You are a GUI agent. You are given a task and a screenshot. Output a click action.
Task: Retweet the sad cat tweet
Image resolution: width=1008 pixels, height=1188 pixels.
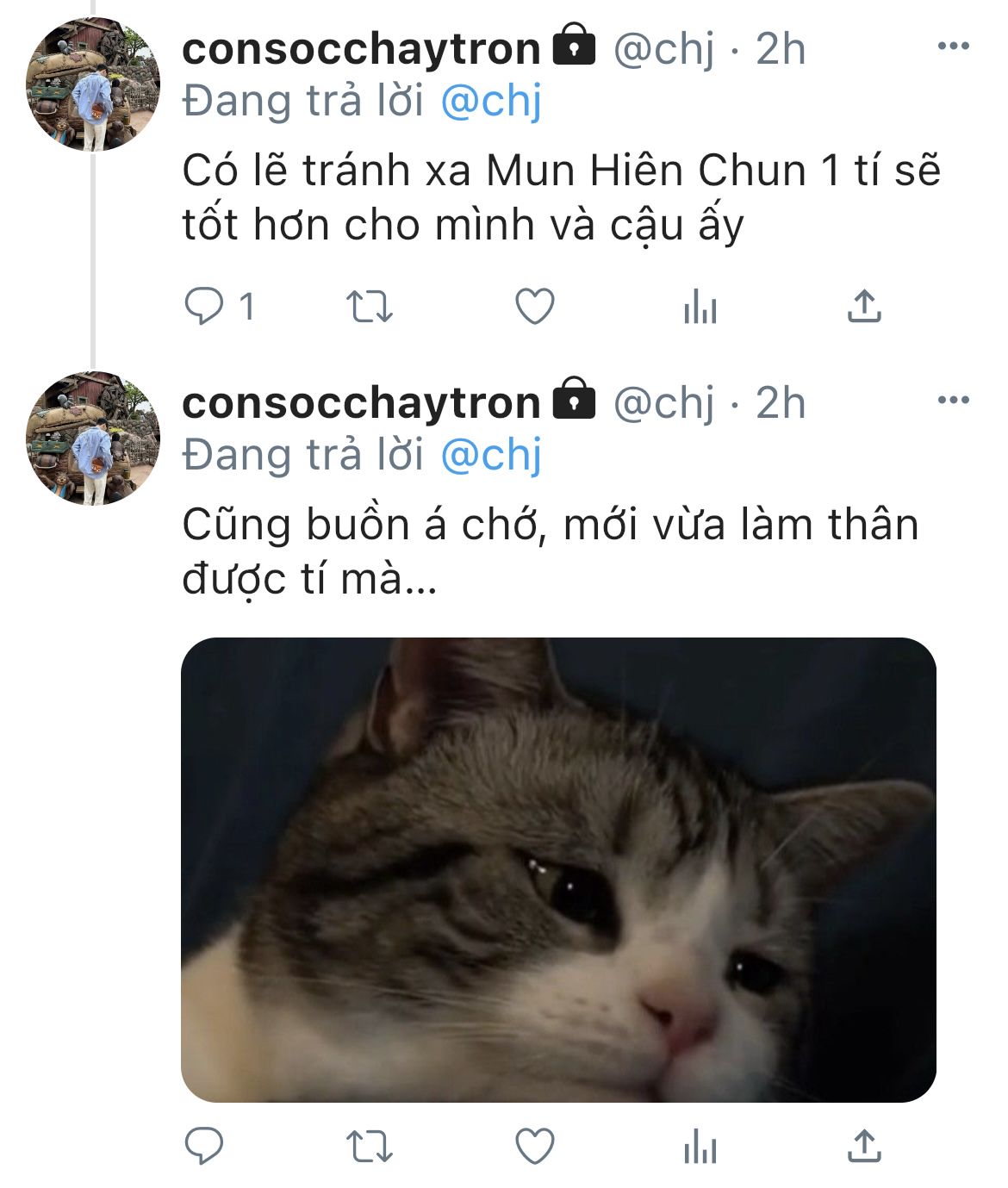tap(369, 1147)
